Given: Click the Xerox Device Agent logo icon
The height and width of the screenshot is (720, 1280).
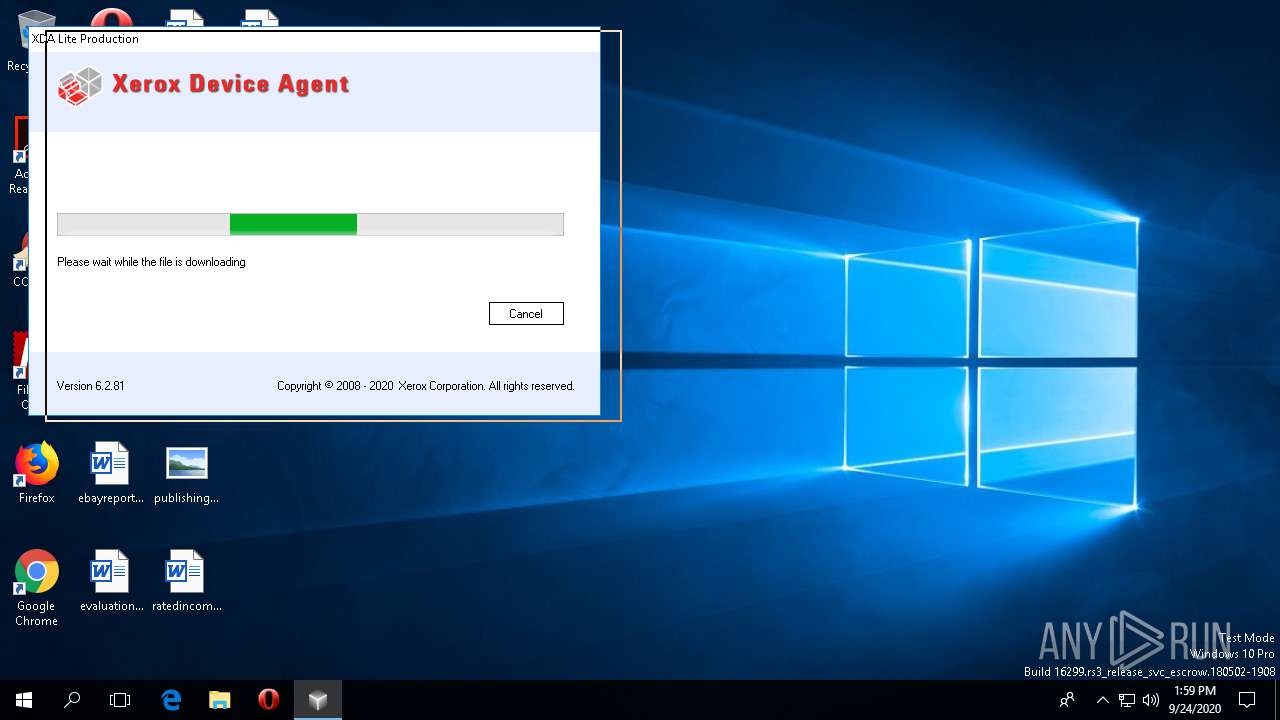Looking at the screenshot, I should click(80, 85).
